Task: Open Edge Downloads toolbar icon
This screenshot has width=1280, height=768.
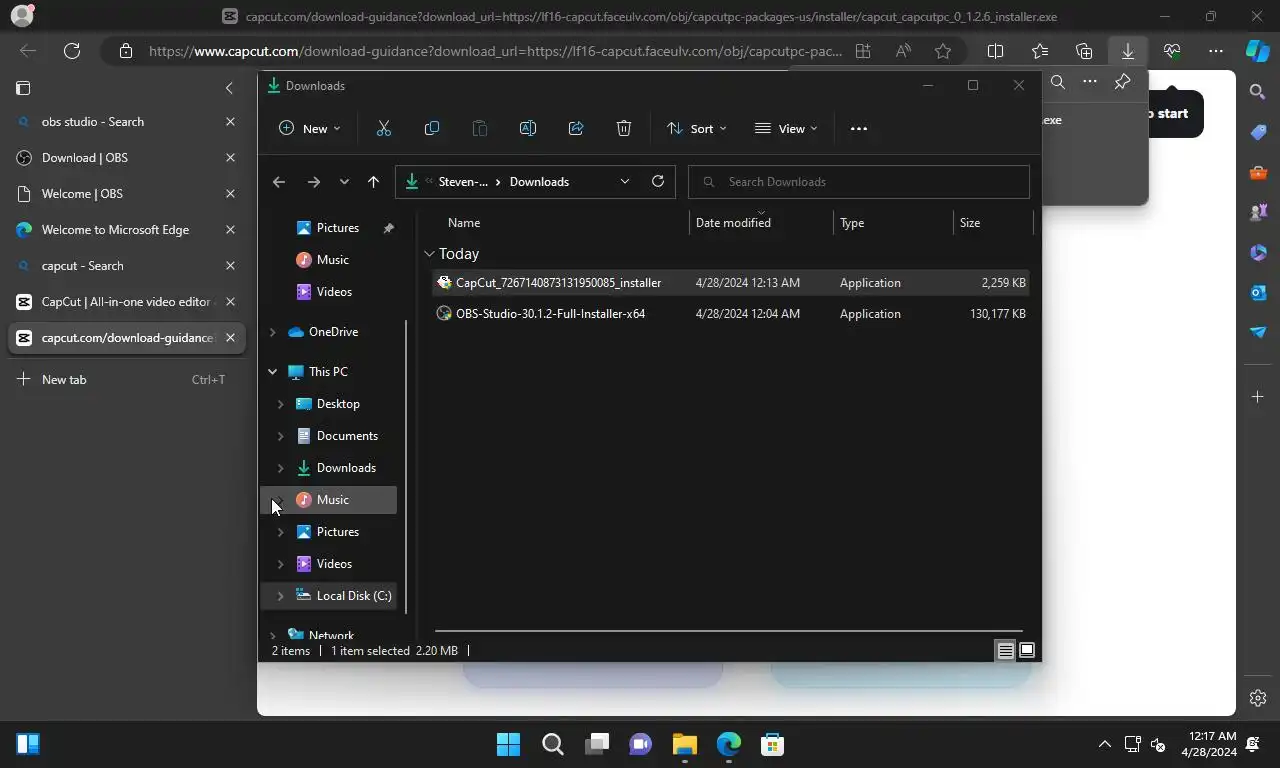Action: 1128,51
